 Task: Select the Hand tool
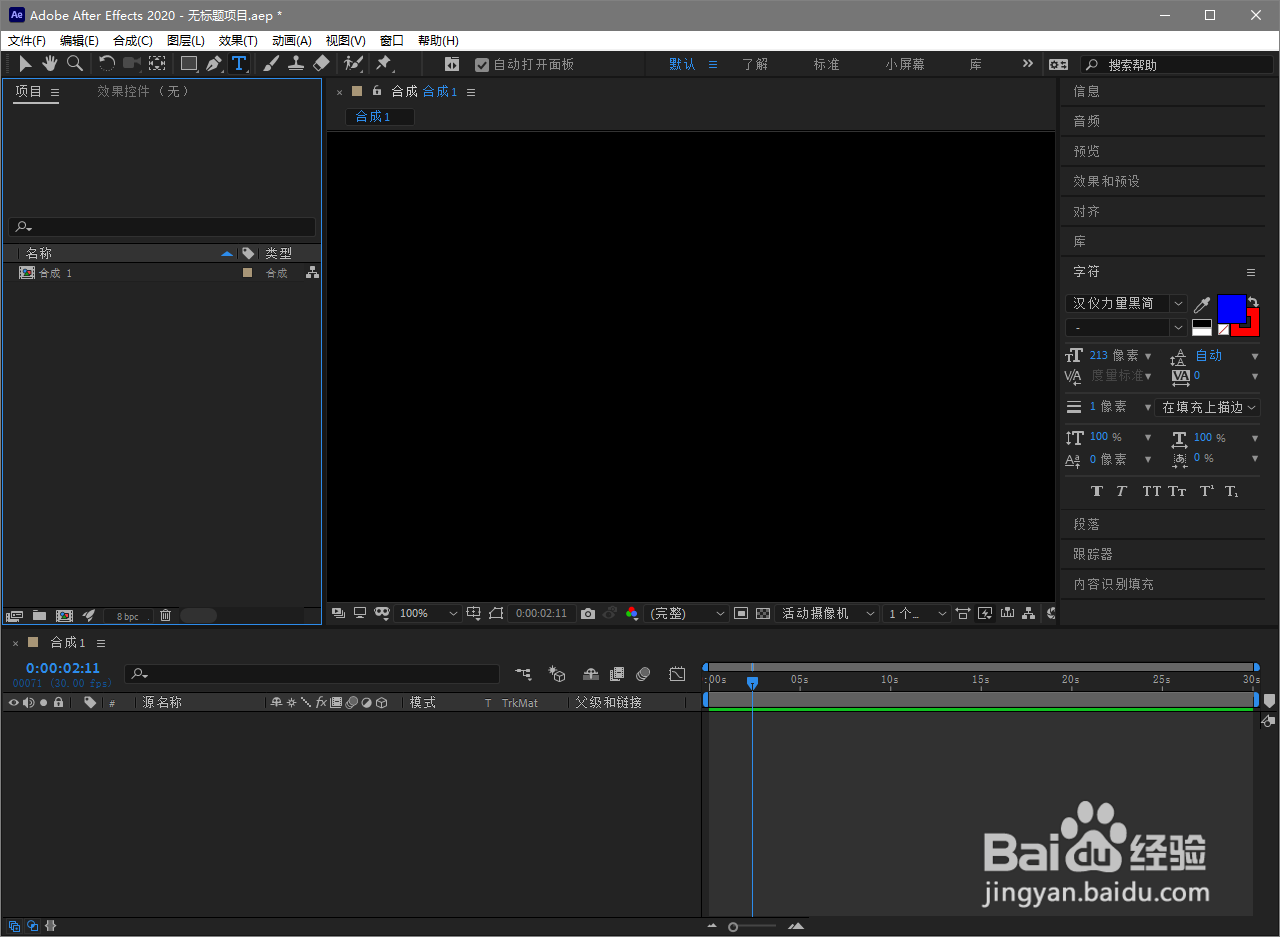(49, 64)
